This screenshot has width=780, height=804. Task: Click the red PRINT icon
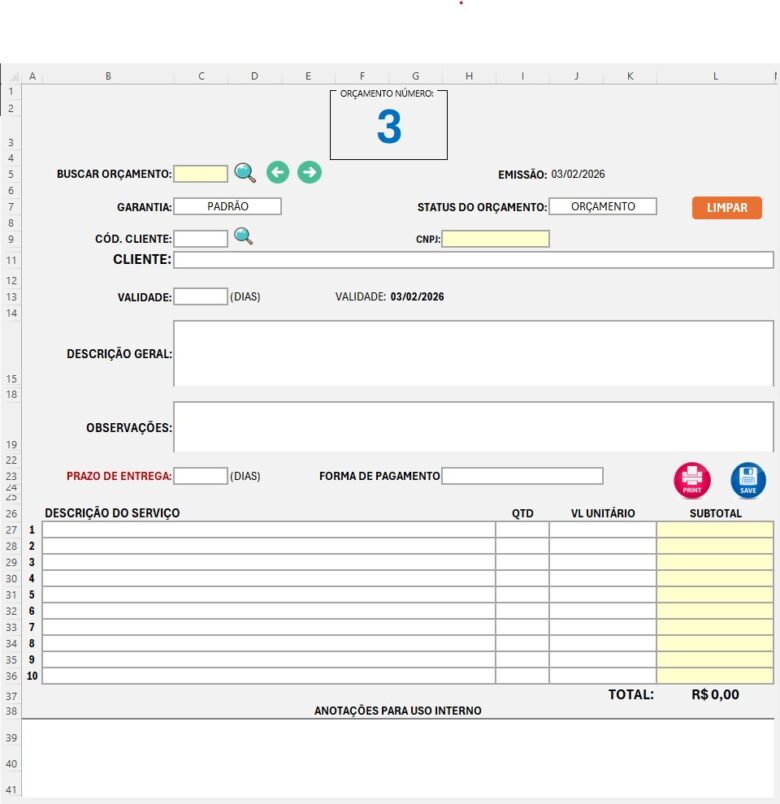[692, 480]
